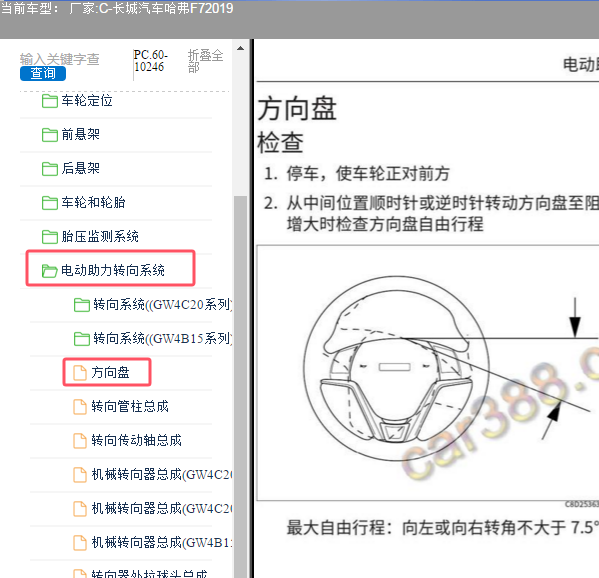Open the 机械转向器总成(GW4B1 page entry
The image size is (599, 578).
[162, 542]
